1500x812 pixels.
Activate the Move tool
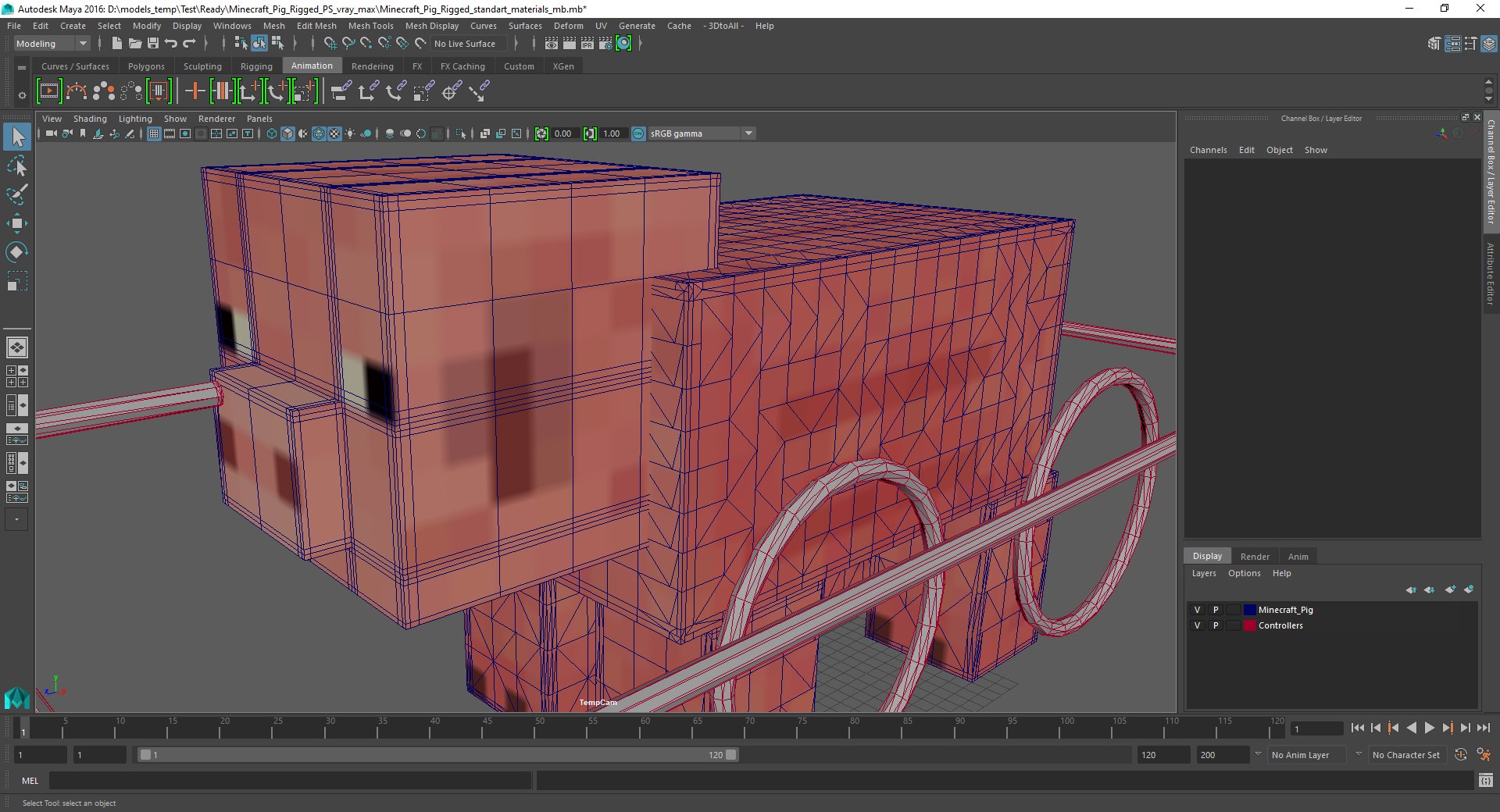(x=17, y=223)
